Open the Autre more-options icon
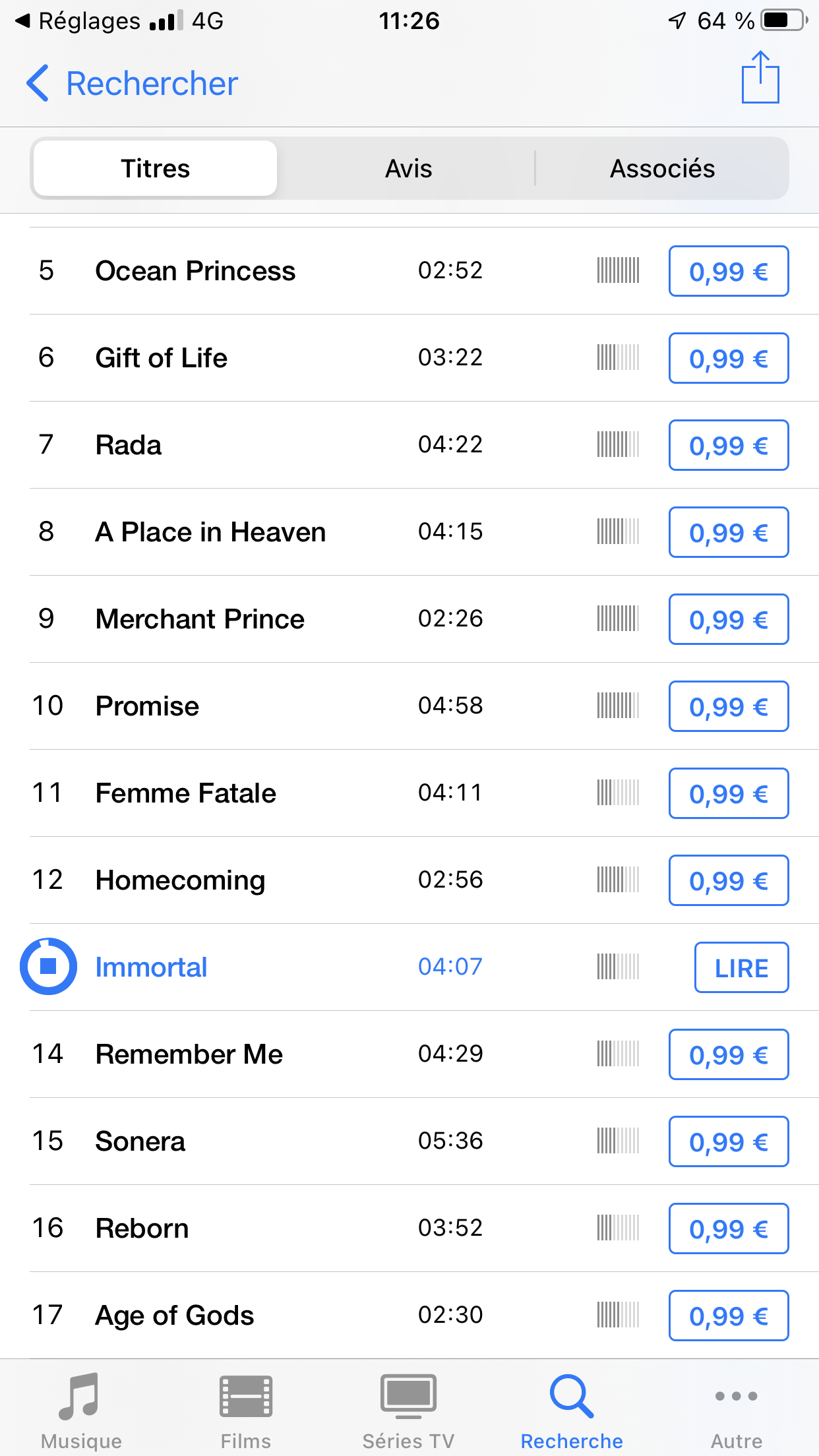 pos(736,1396)
